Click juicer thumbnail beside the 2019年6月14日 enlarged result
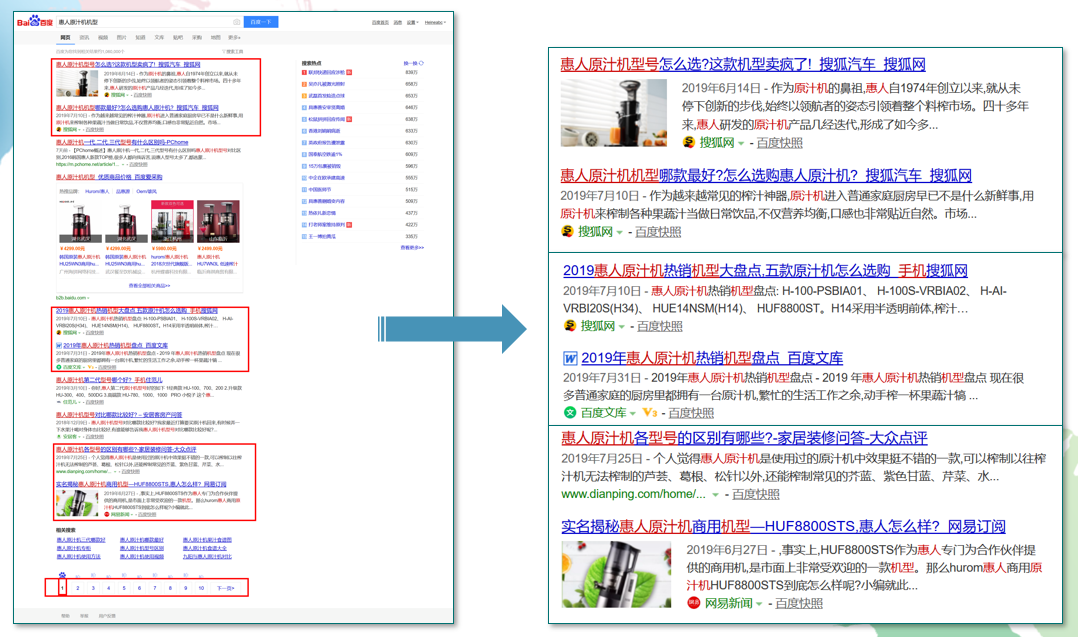Screen dimensions: 1078x637 [613, 113]
